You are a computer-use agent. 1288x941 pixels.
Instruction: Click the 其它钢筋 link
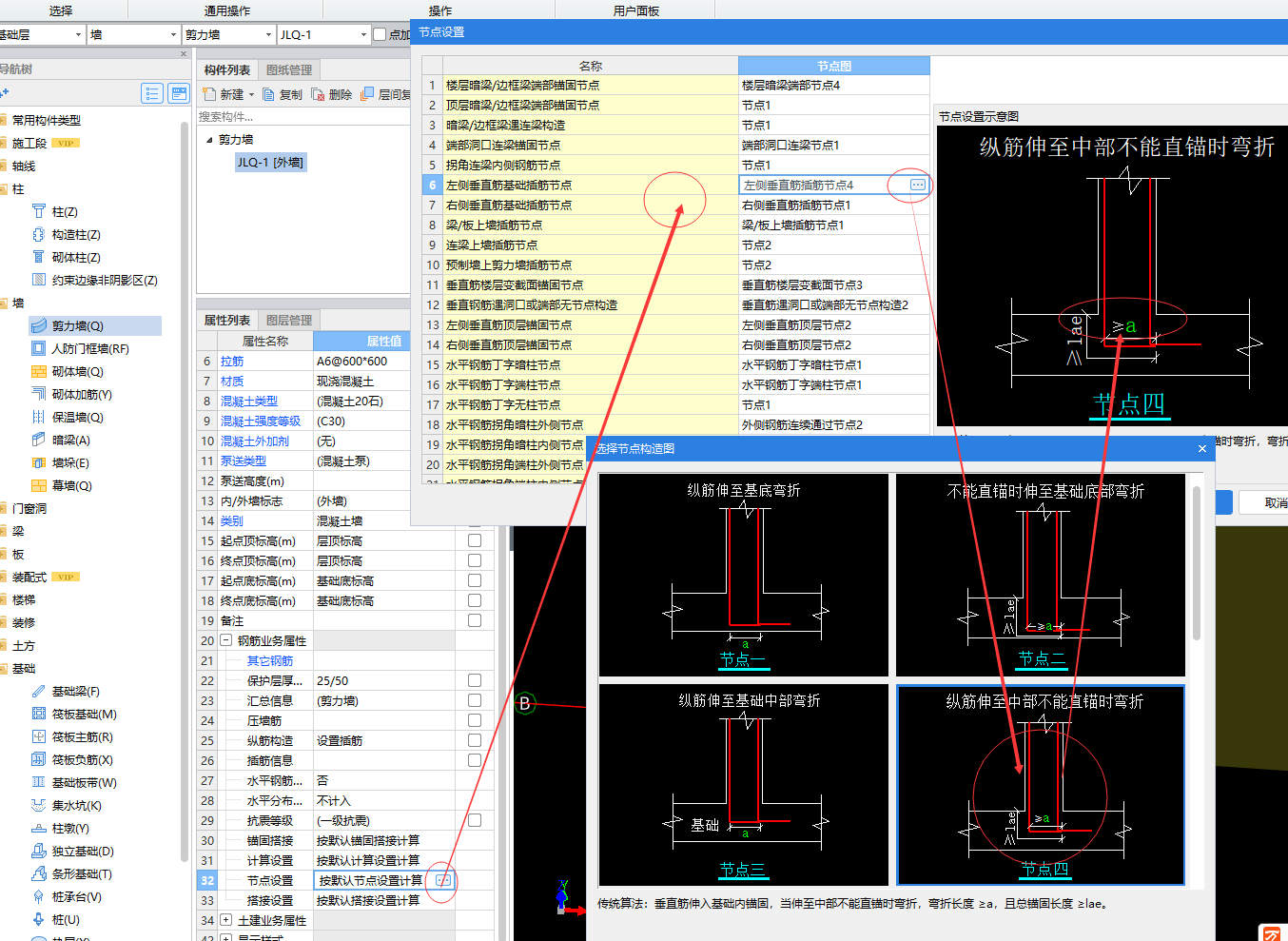(x=270, y=660)
